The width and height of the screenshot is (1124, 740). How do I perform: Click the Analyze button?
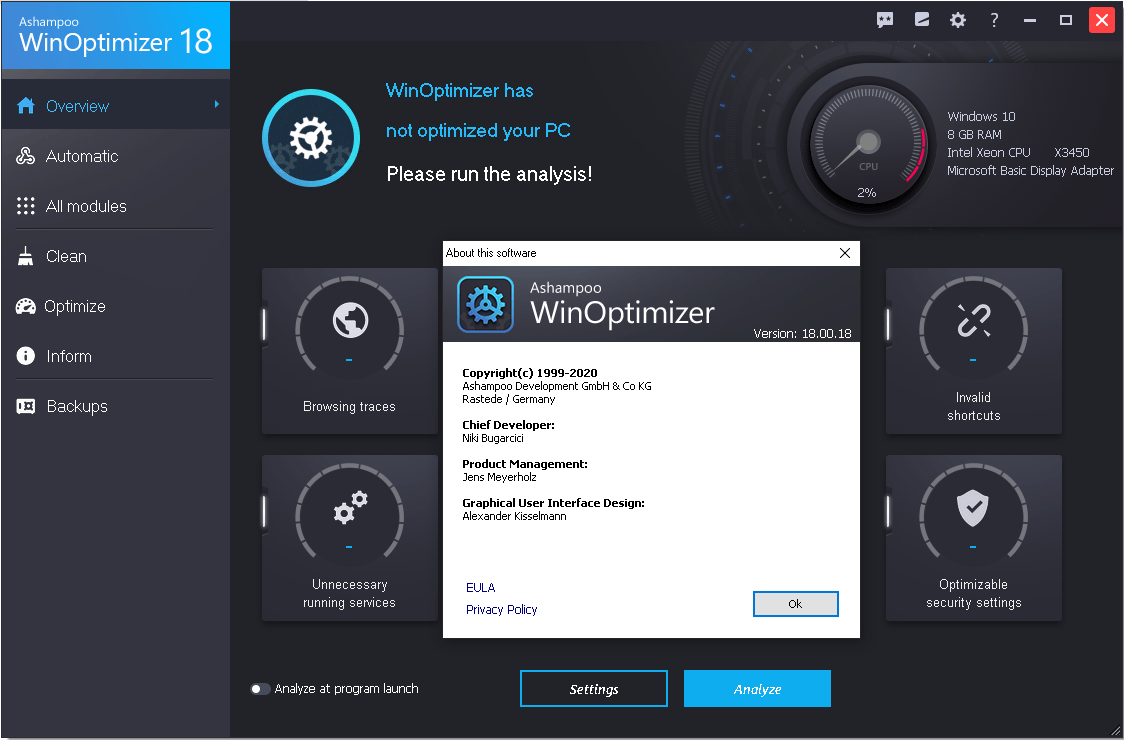757,689
